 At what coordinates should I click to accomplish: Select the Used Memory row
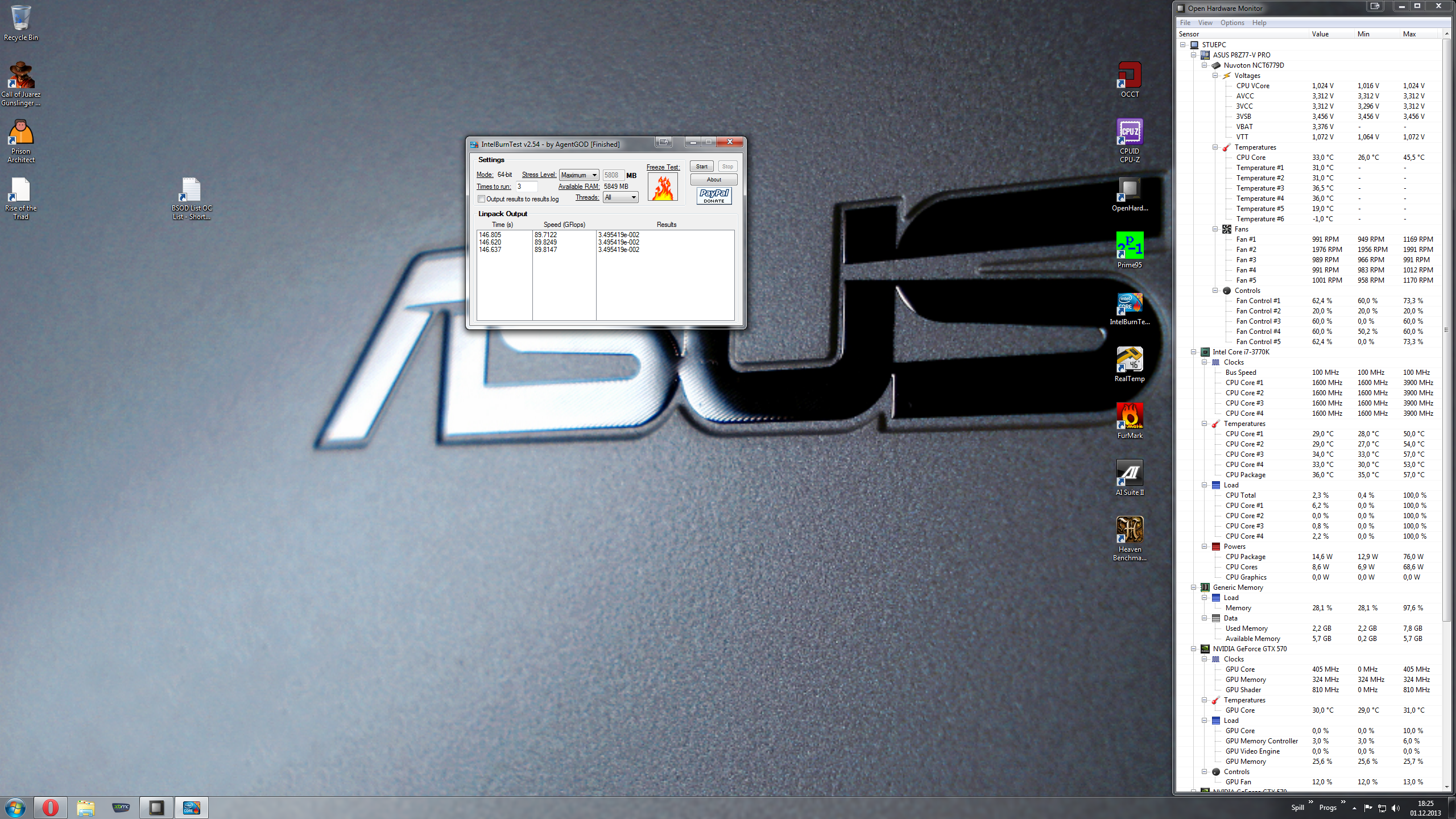tap(1310, 628)
